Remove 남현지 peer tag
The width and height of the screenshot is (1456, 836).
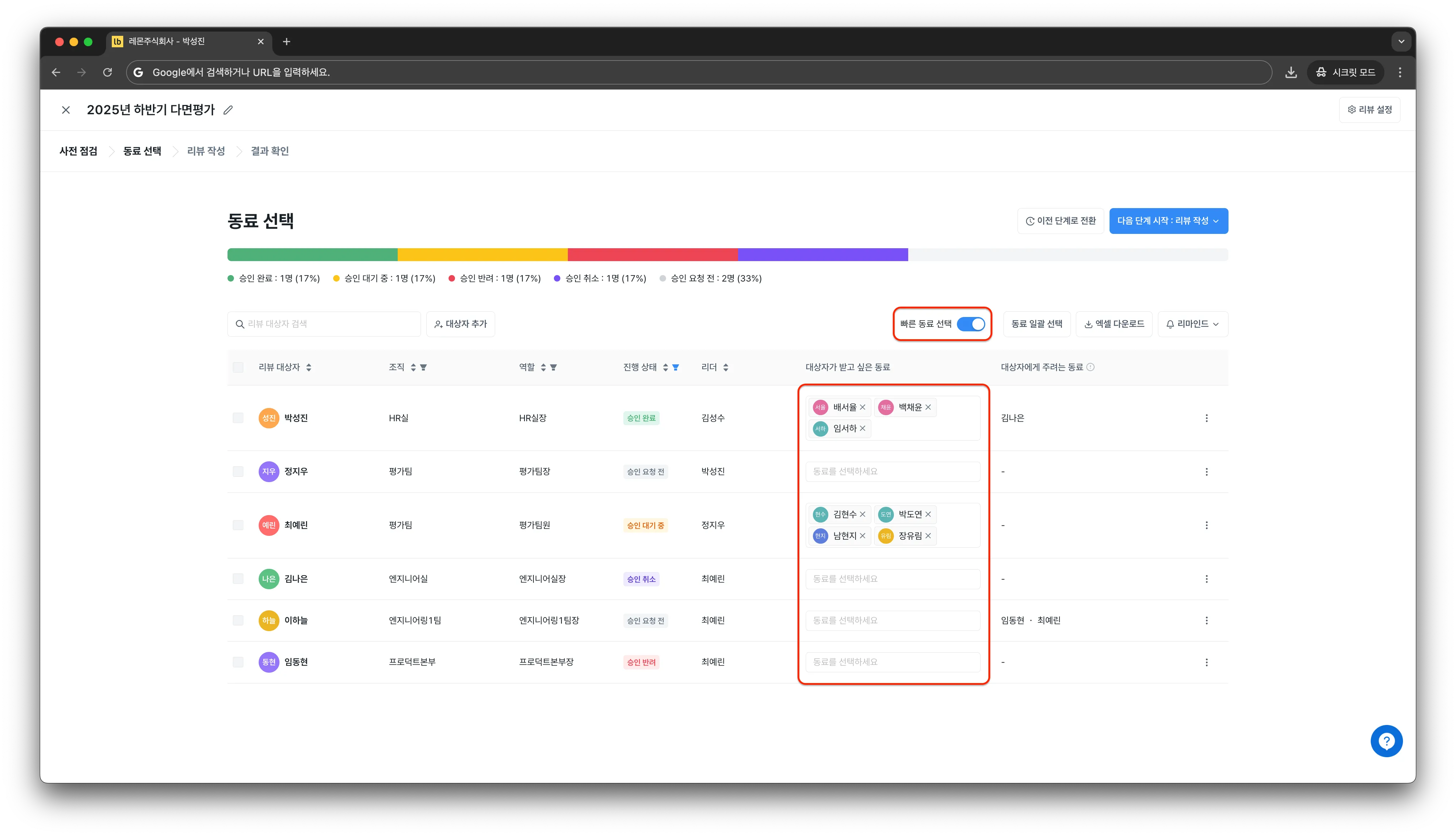click(862, 536)
